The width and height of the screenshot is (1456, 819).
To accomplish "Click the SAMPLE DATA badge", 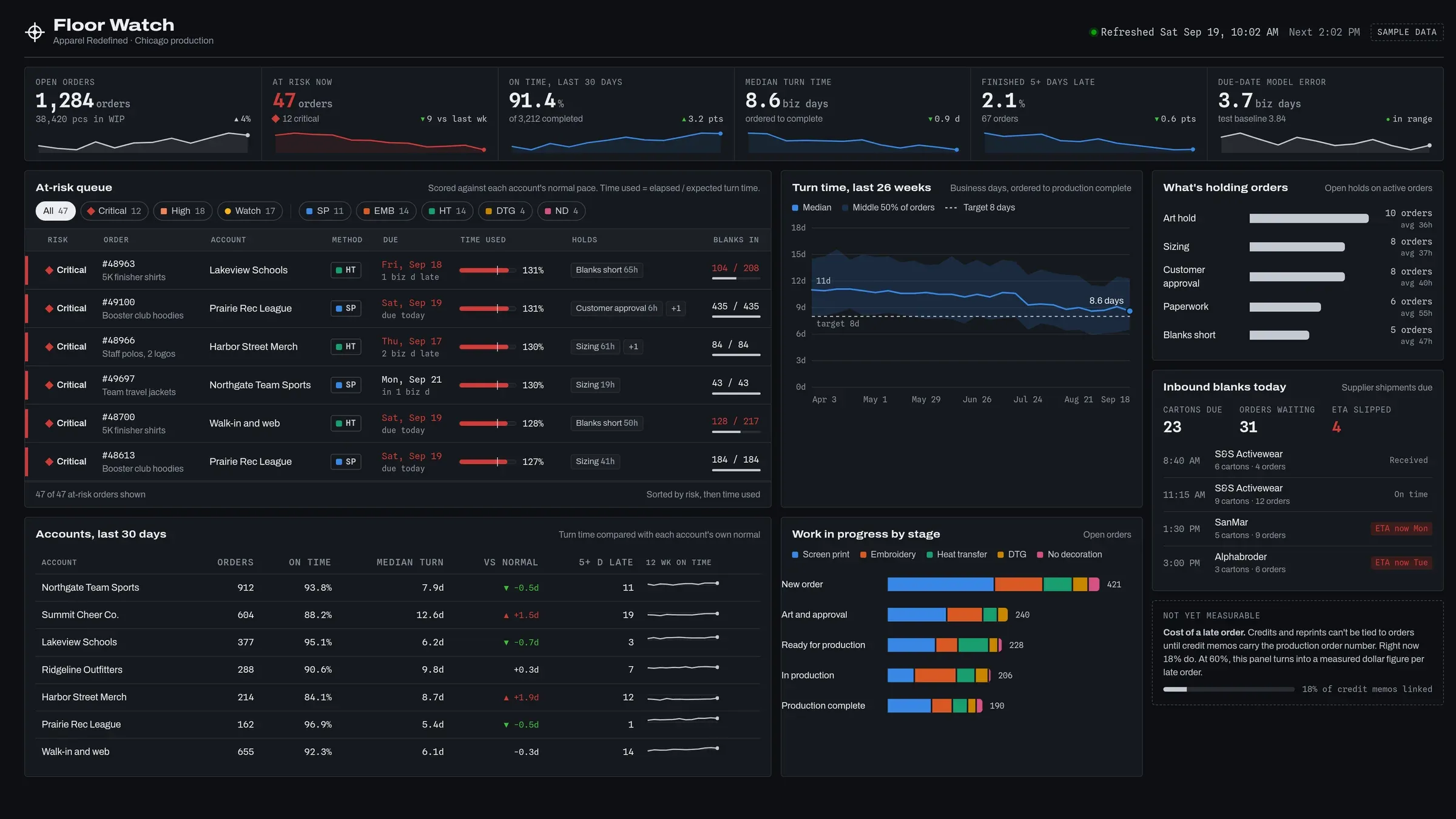I will coord(1406,32).
